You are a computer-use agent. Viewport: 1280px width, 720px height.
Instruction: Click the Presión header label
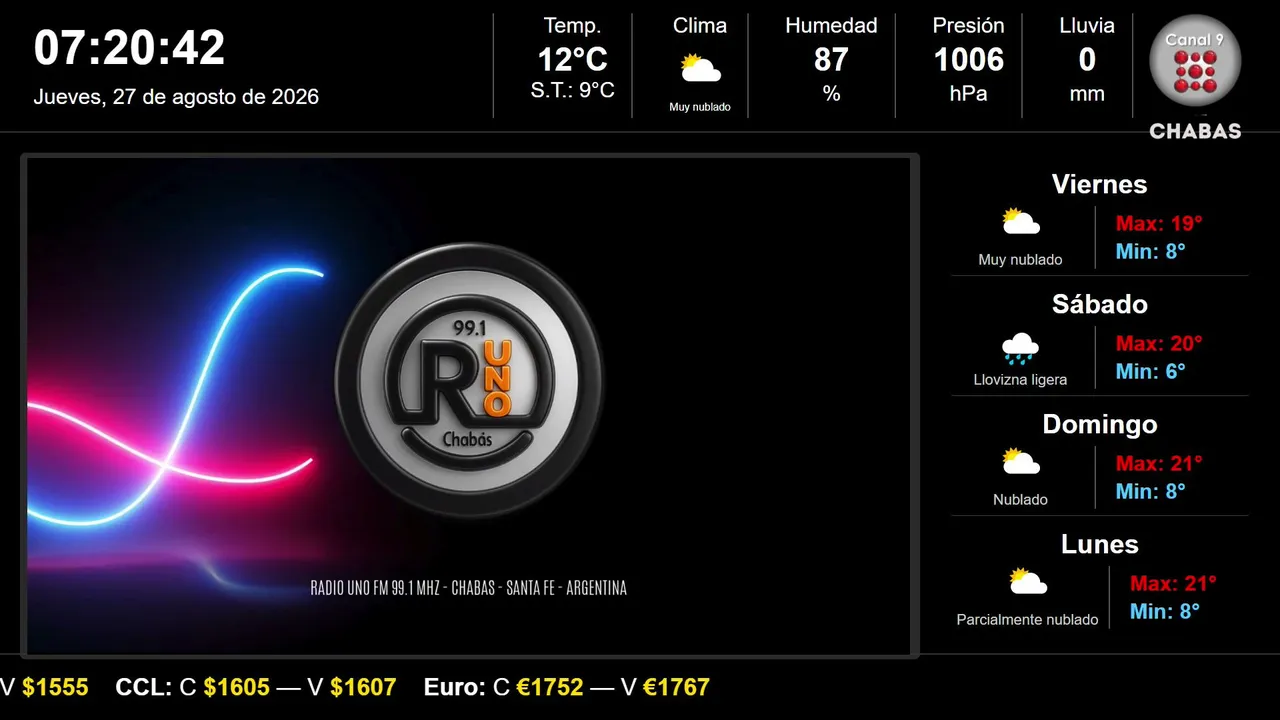(x=969, y=26)
